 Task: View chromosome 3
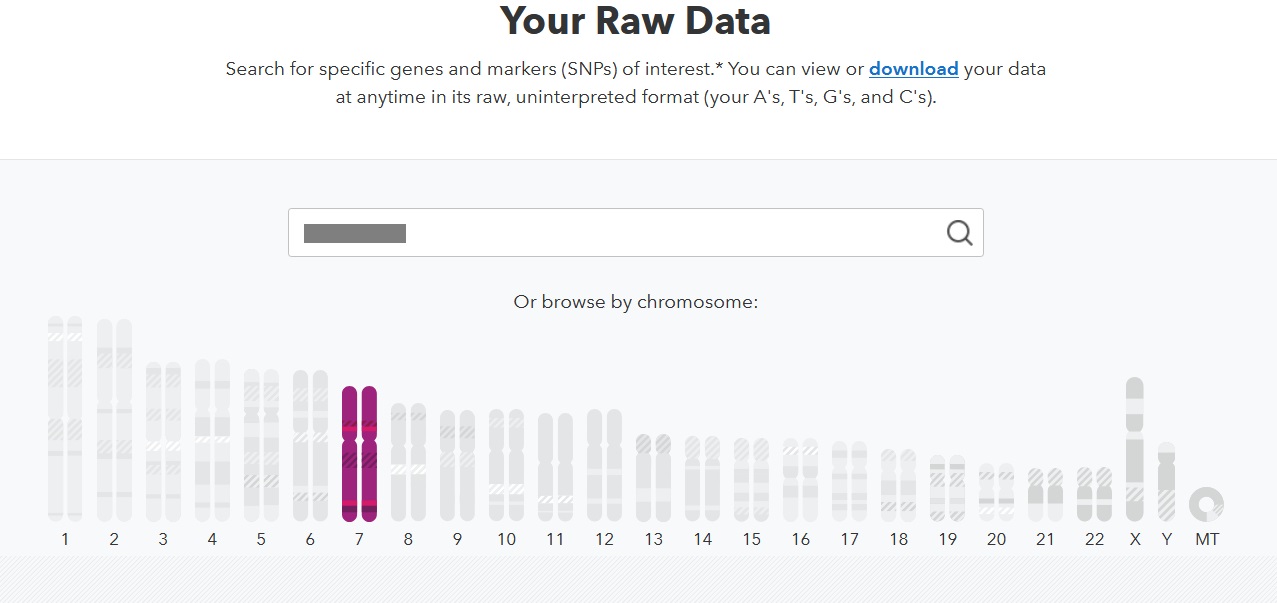point(163,430)
